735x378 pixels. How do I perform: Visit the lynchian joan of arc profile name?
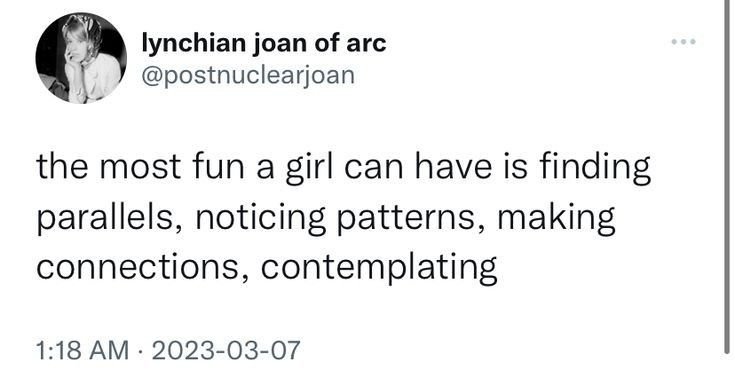[264, 44]
